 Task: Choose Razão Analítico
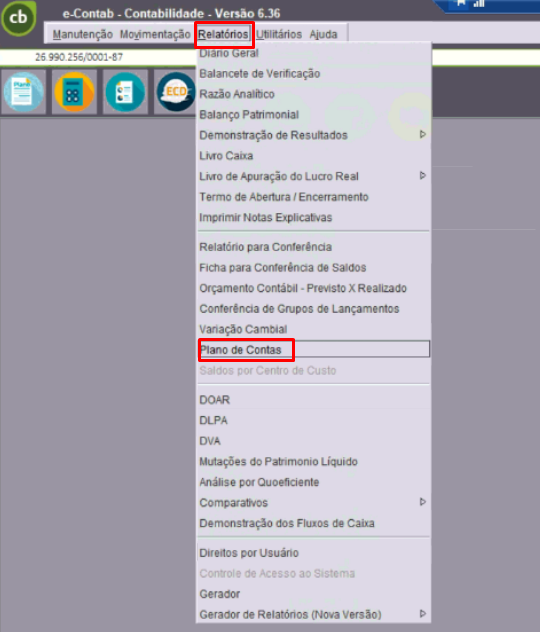click(314, 94)
